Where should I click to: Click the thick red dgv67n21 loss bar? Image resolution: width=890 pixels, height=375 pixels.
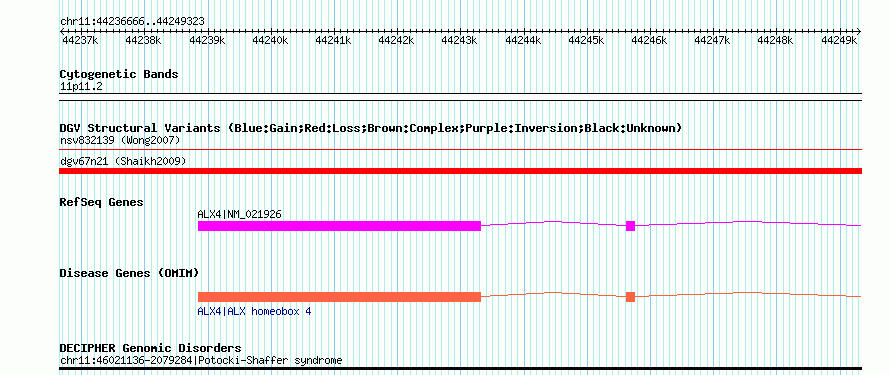[x=460, y=171]
